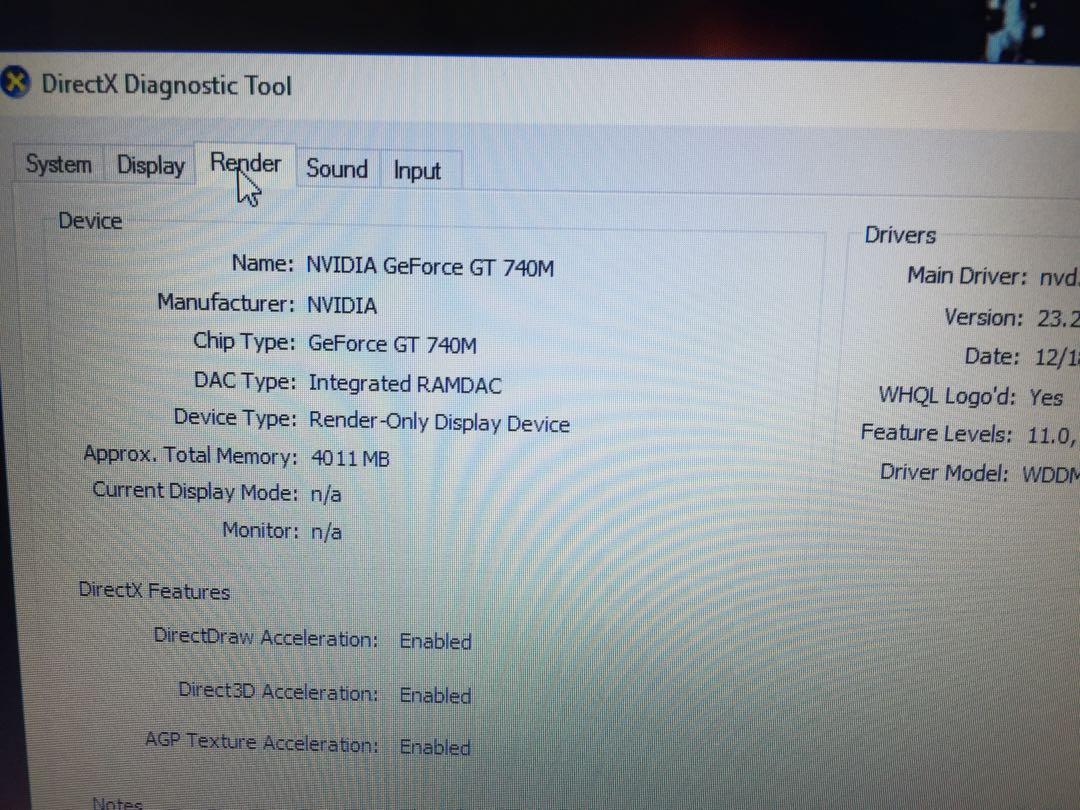This screenshot has height=810, width=1080.
Task: Click the WHQL Logo'd Yes value
Action: pyautogui.click(x=1046, y=397)
